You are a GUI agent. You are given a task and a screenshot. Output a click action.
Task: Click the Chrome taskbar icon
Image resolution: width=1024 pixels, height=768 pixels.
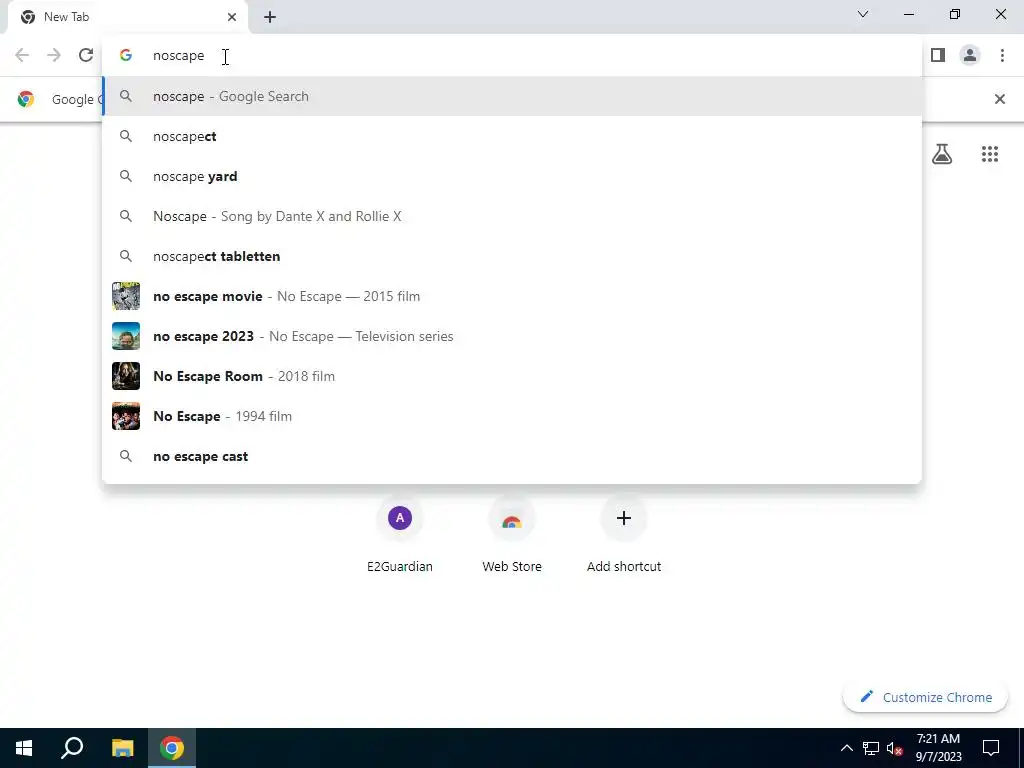click(x=172, y=748)
